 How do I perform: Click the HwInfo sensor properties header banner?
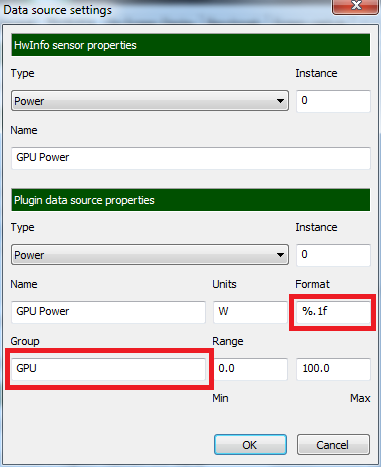[191, 45]
